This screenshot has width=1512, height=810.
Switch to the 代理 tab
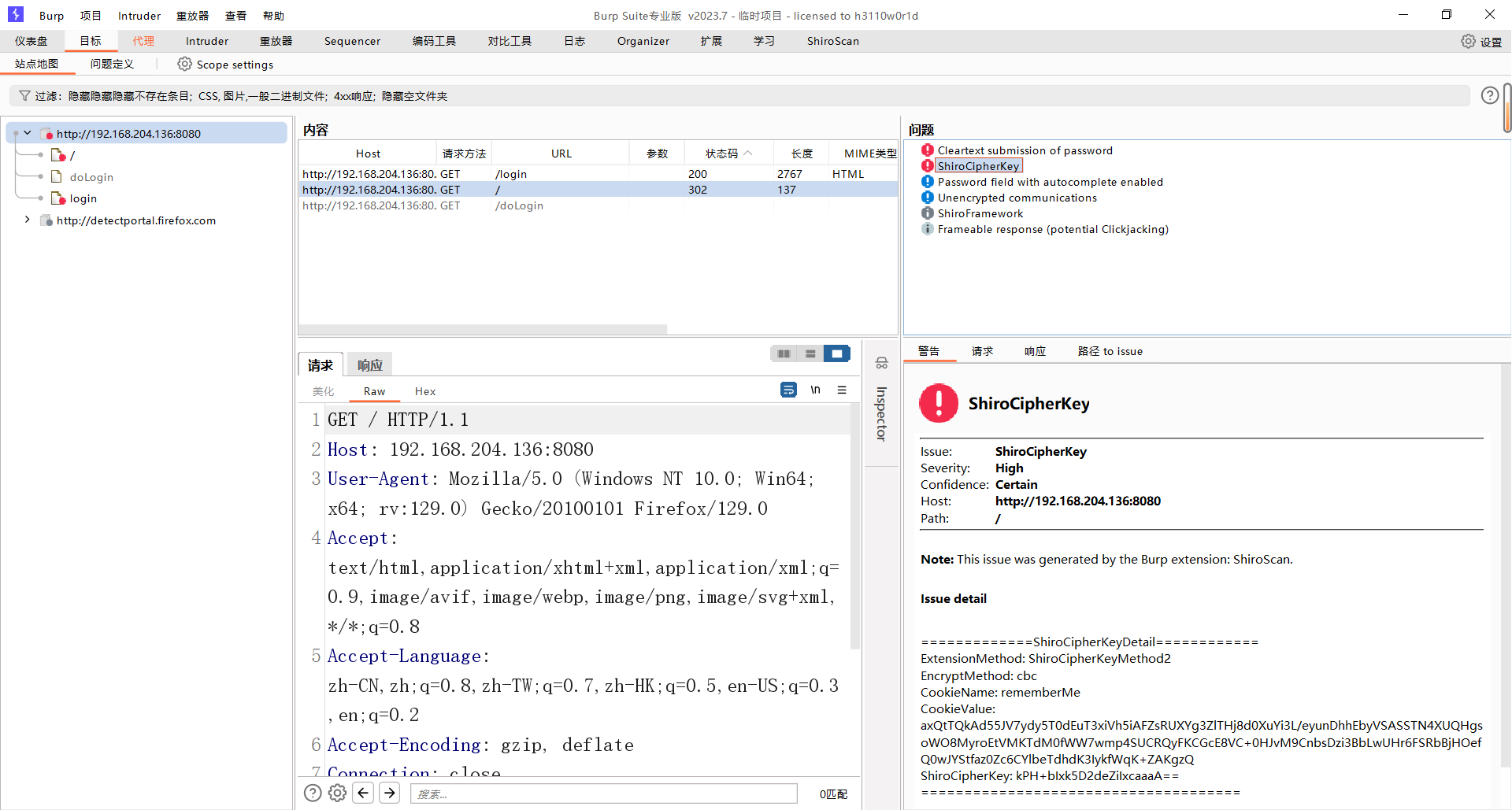pyautogui.click(x=143, y=41)
